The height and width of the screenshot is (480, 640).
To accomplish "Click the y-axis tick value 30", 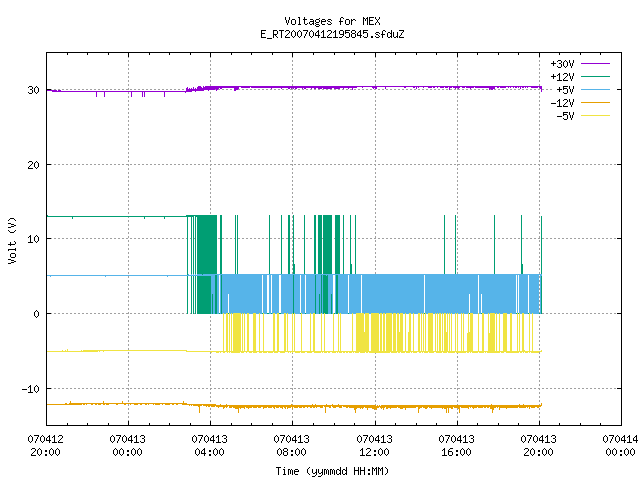I will (33, 90).
